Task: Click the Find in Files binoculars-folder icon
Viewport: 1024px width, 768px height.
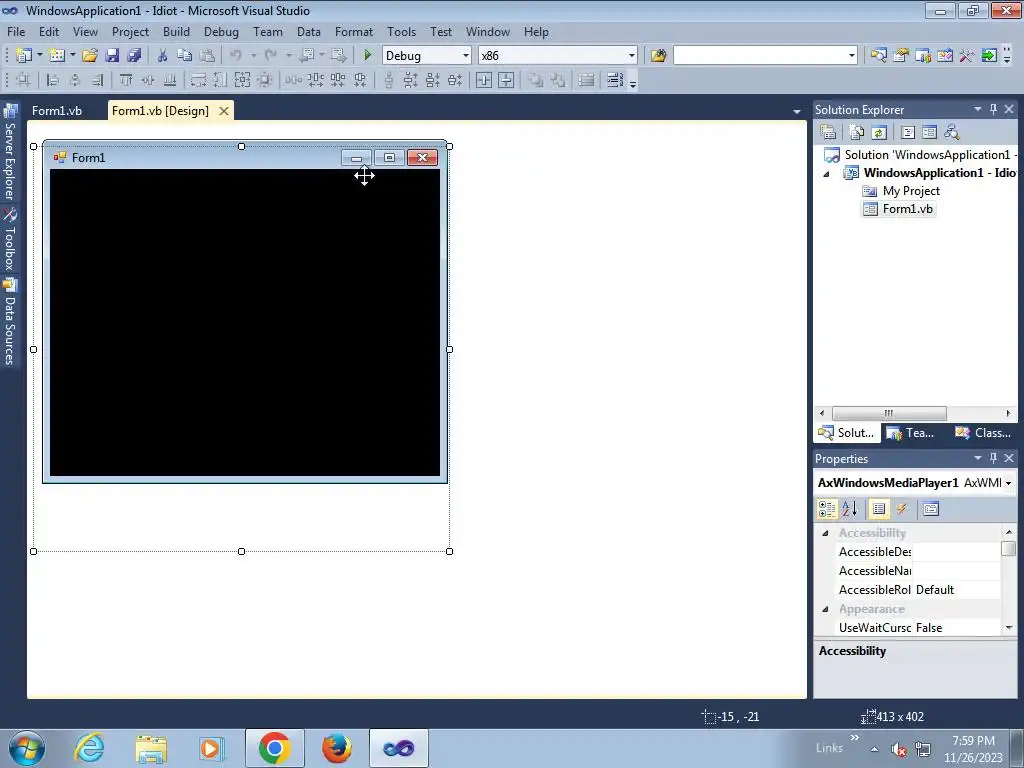Action: tap(658, 56)
